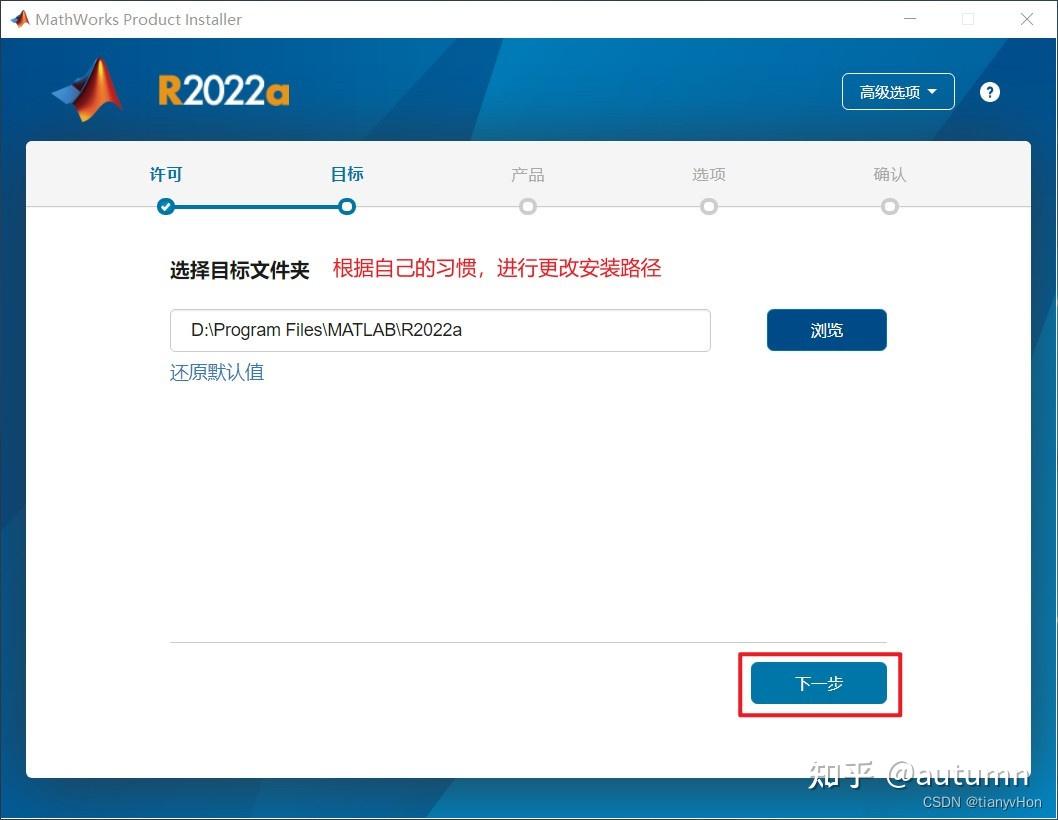Click the progress line between 许可 and 目标
This screenshot has width=1058, height=820.
pos(256,207)
